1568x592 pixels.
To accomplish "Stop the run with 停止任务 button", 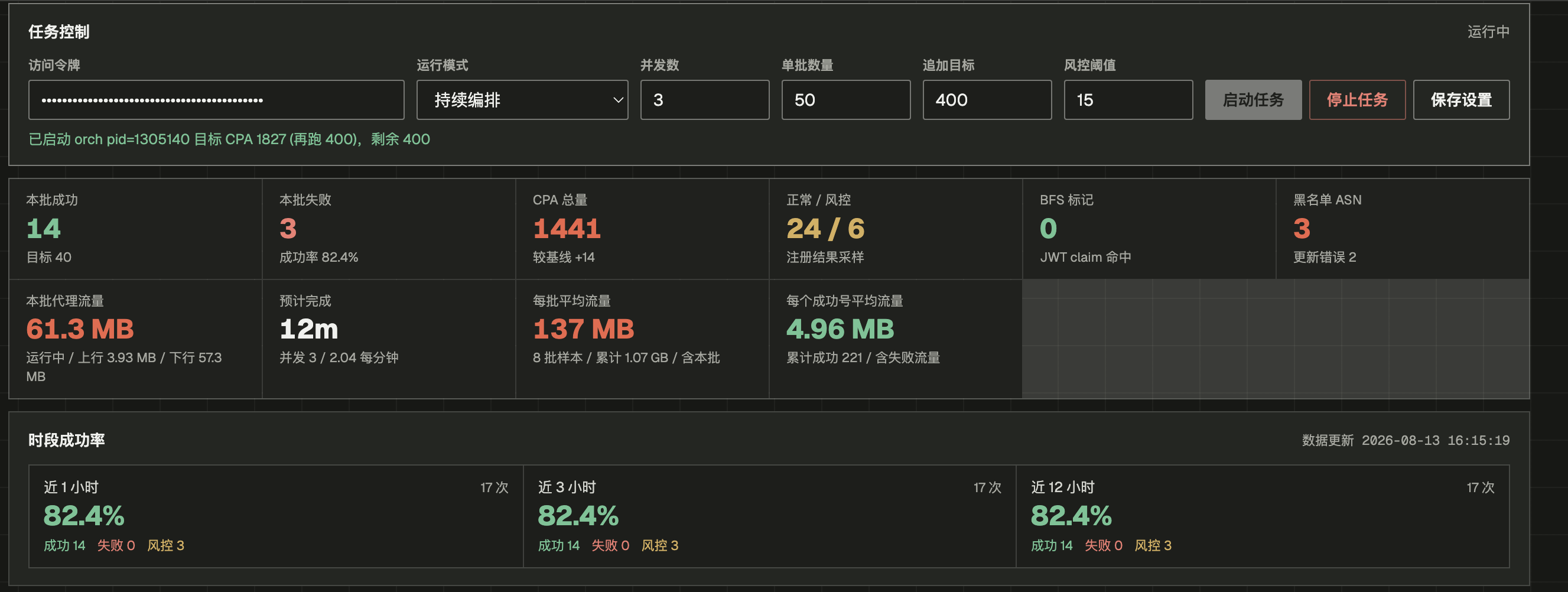I will (1356, 100).
